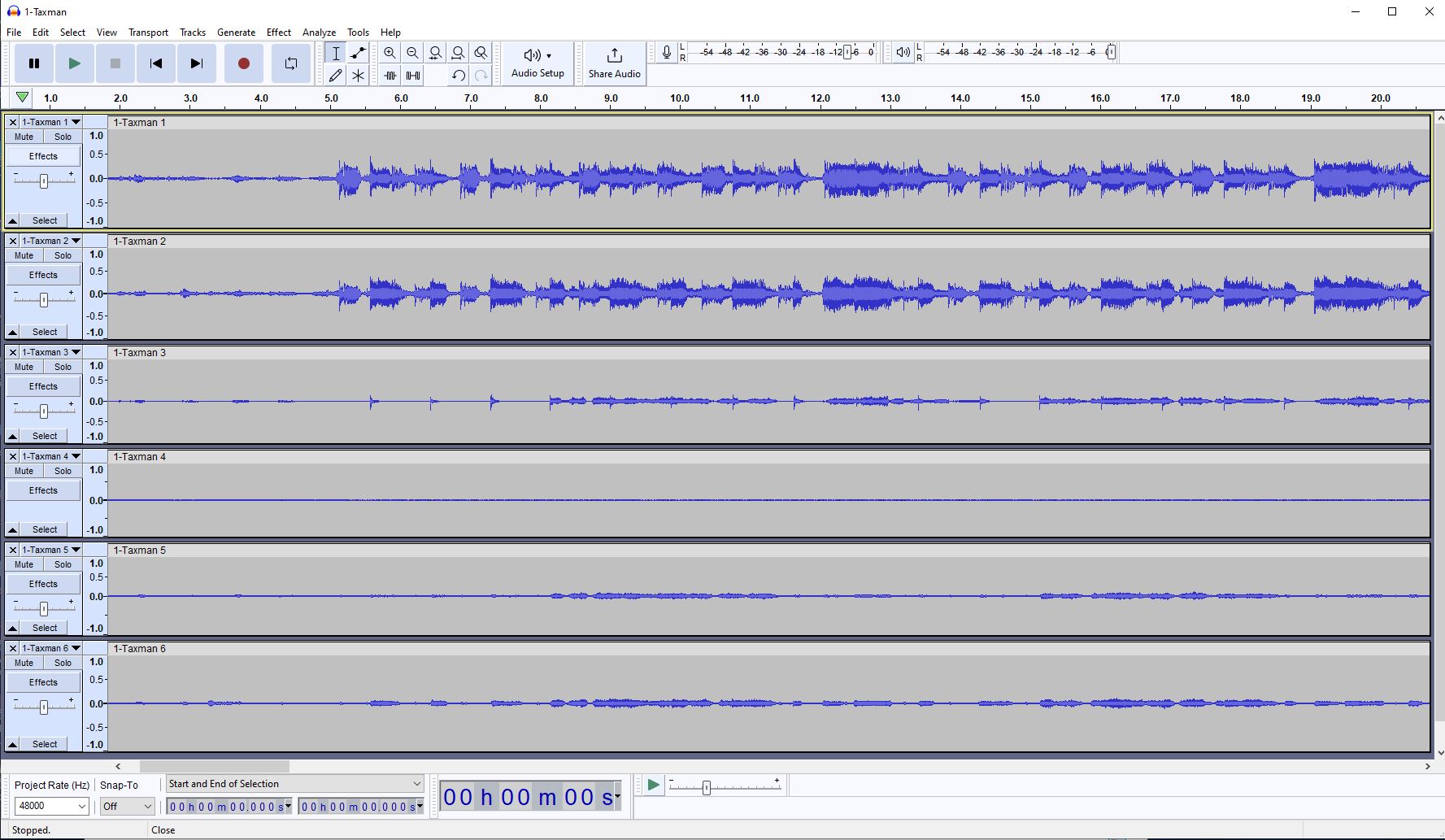Open the Tracks menu
The height and width of the screenshot is (840, 1445).
[x=193, y=33]
